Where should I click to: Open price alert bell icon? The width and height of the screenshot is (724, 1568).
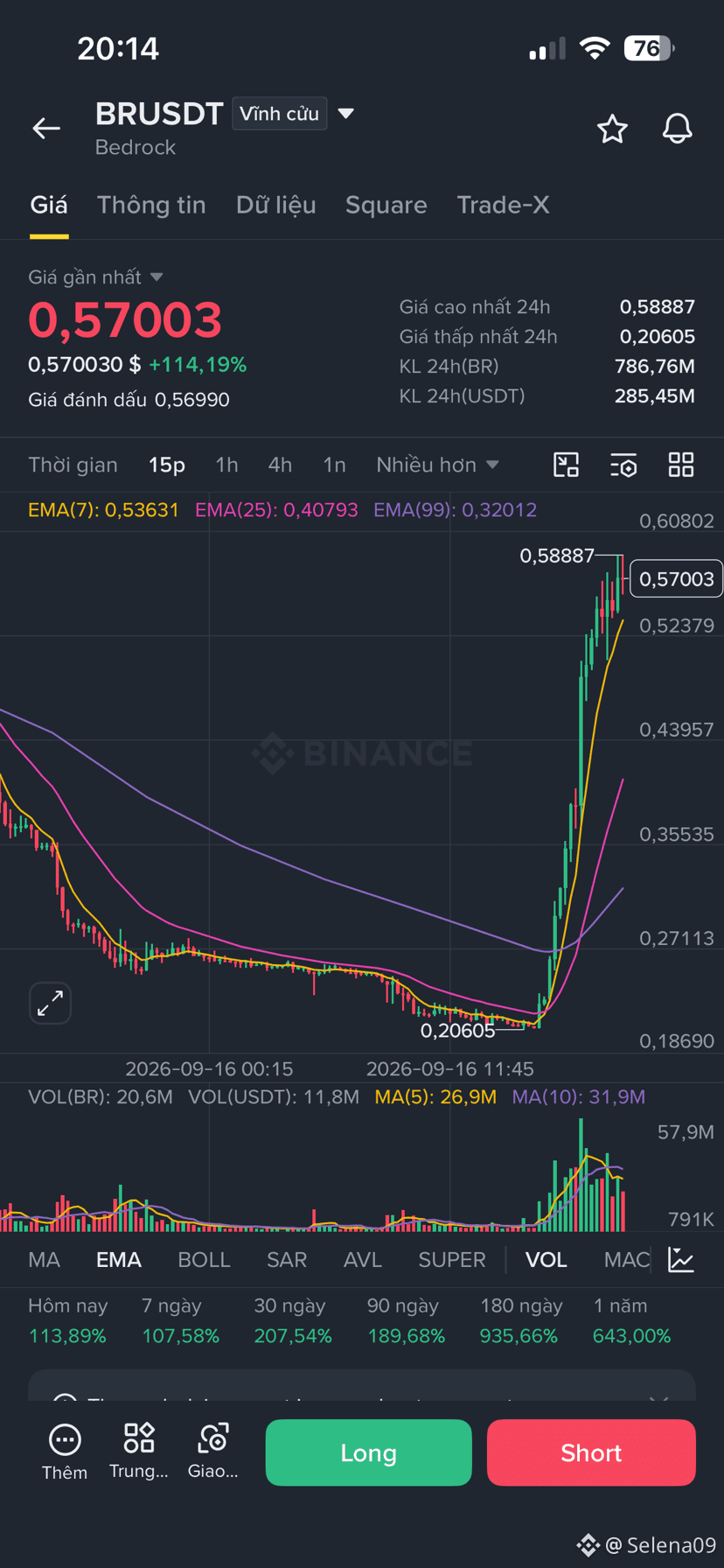(677, 129)
